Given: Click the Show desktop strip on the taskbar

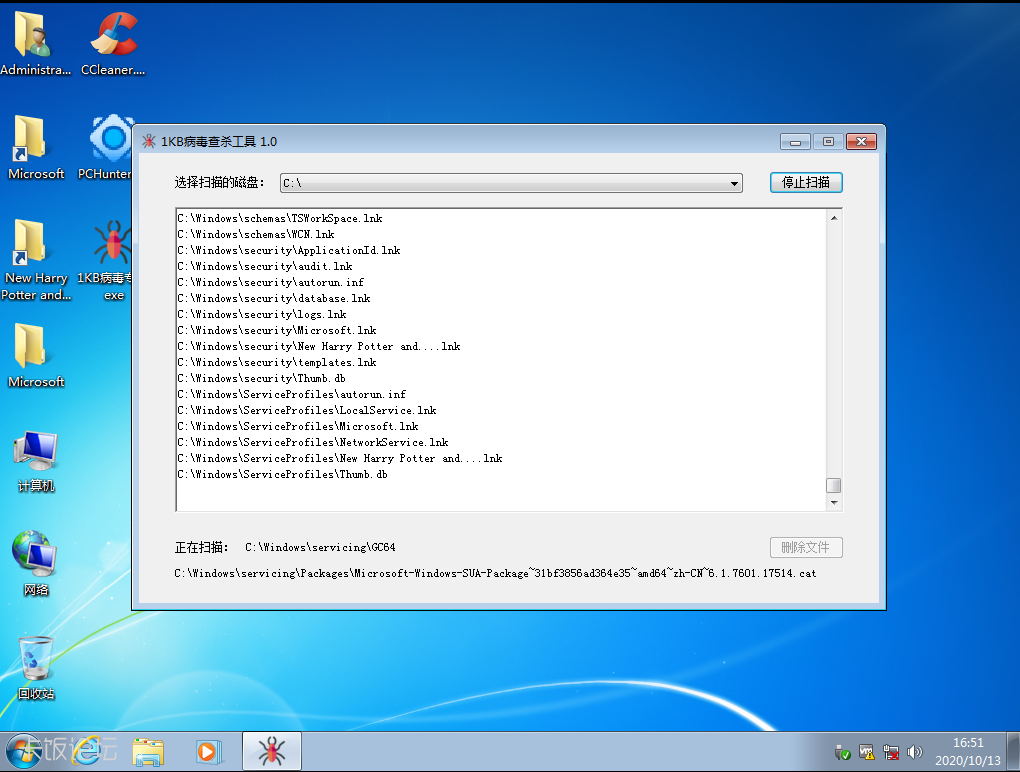Looking at the screenshot, I should tap(1013, 752).
